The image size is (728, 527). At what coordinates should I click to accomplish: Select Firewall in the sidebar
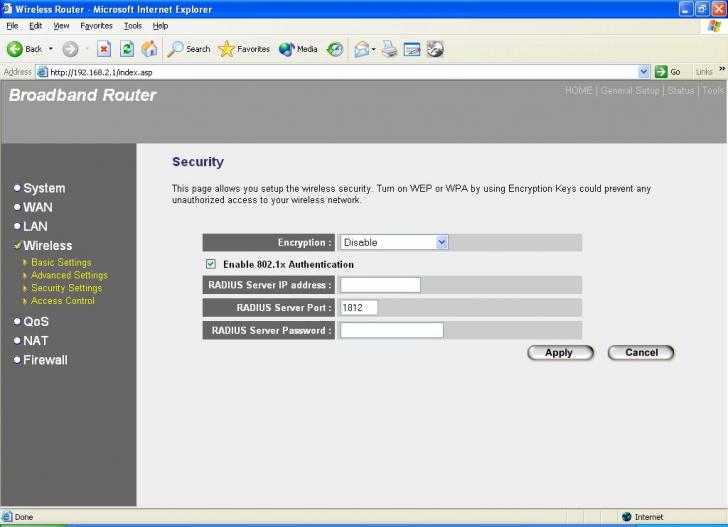45,360
